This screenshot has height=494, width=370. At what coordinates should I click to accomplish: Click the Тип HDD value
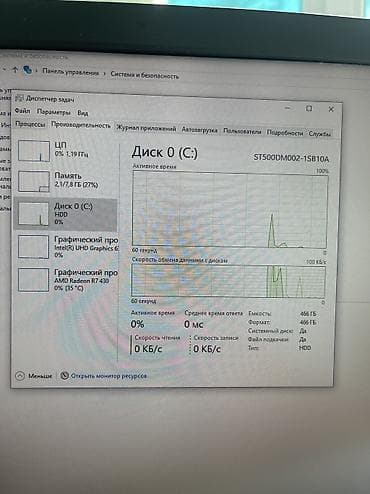305,348
